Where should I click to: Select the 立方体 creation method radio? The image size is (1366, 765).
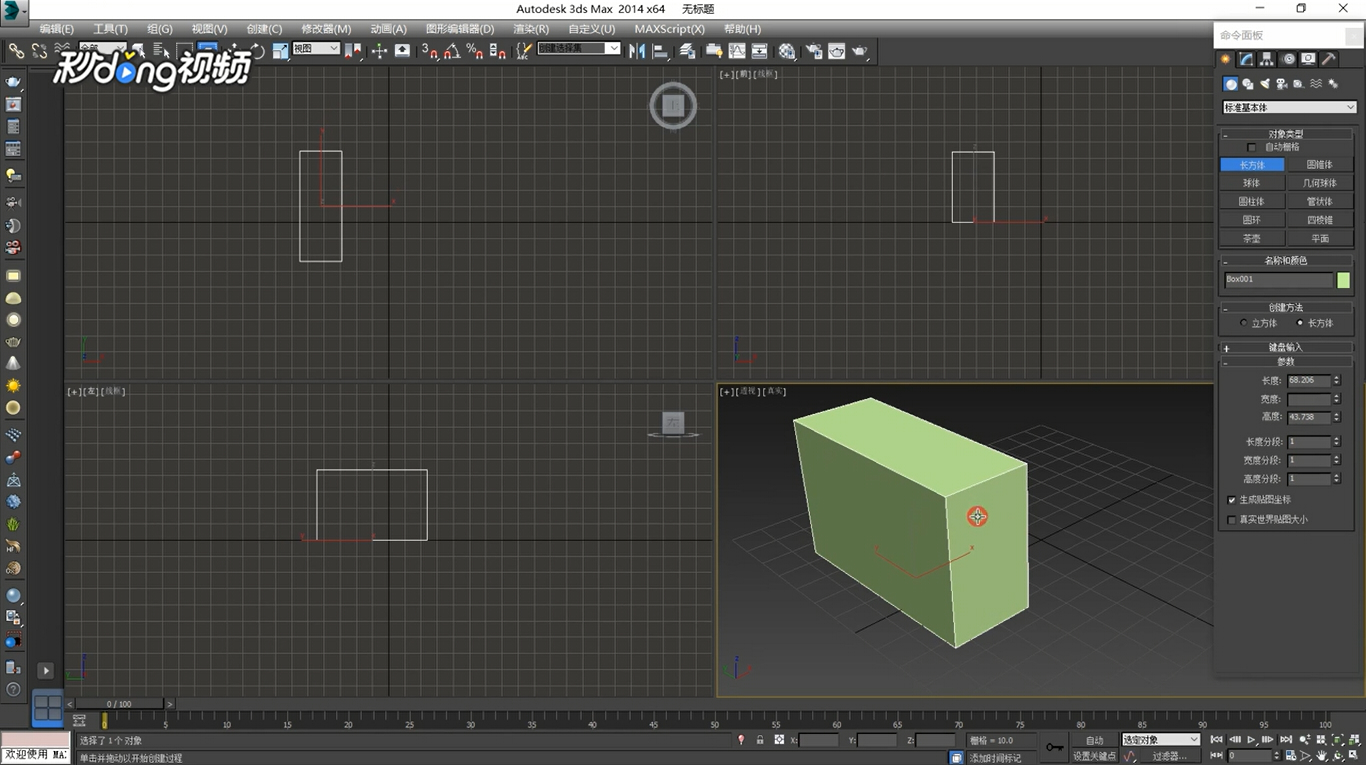[1244, 323]
